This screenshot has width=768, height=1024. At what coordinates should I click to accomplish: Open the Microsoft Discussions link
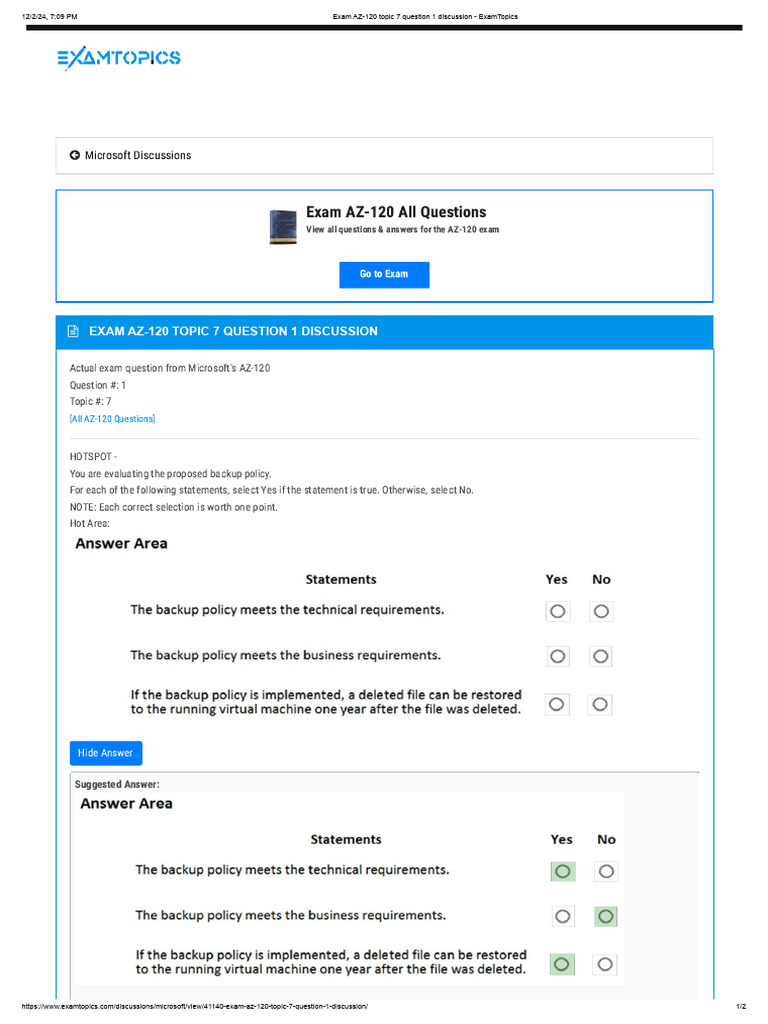click(x=138, y=155)
